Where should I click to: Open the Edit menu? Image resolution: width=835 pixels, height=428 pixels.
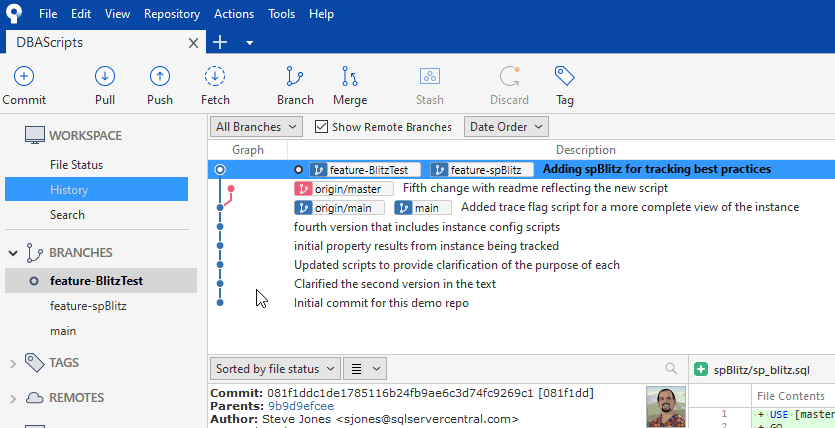click(x=81, y=14)
